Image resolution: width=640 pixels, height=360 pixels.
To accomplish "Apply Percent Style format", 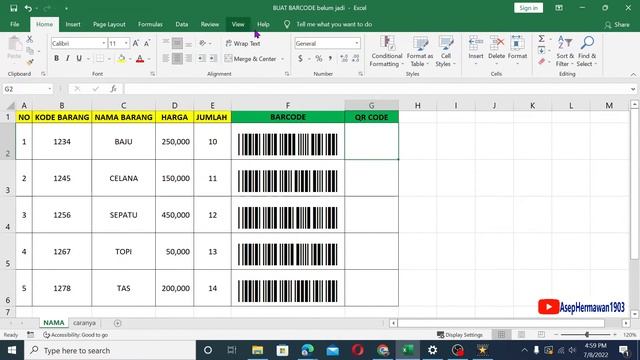I will tap(318, 59).
